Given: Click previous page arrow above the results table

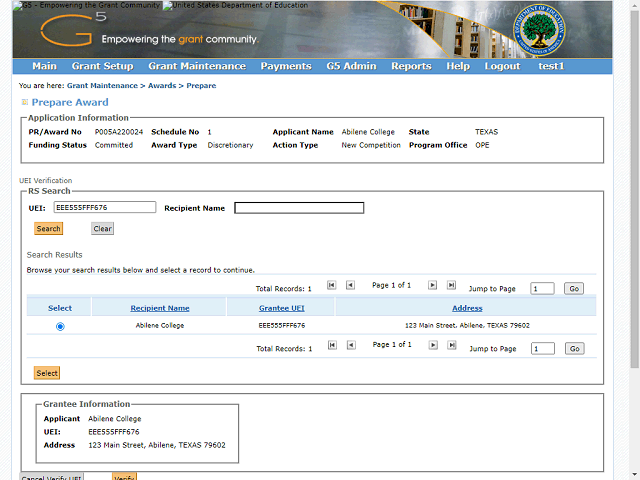Looking at the screenshot, I should (350, 285).
